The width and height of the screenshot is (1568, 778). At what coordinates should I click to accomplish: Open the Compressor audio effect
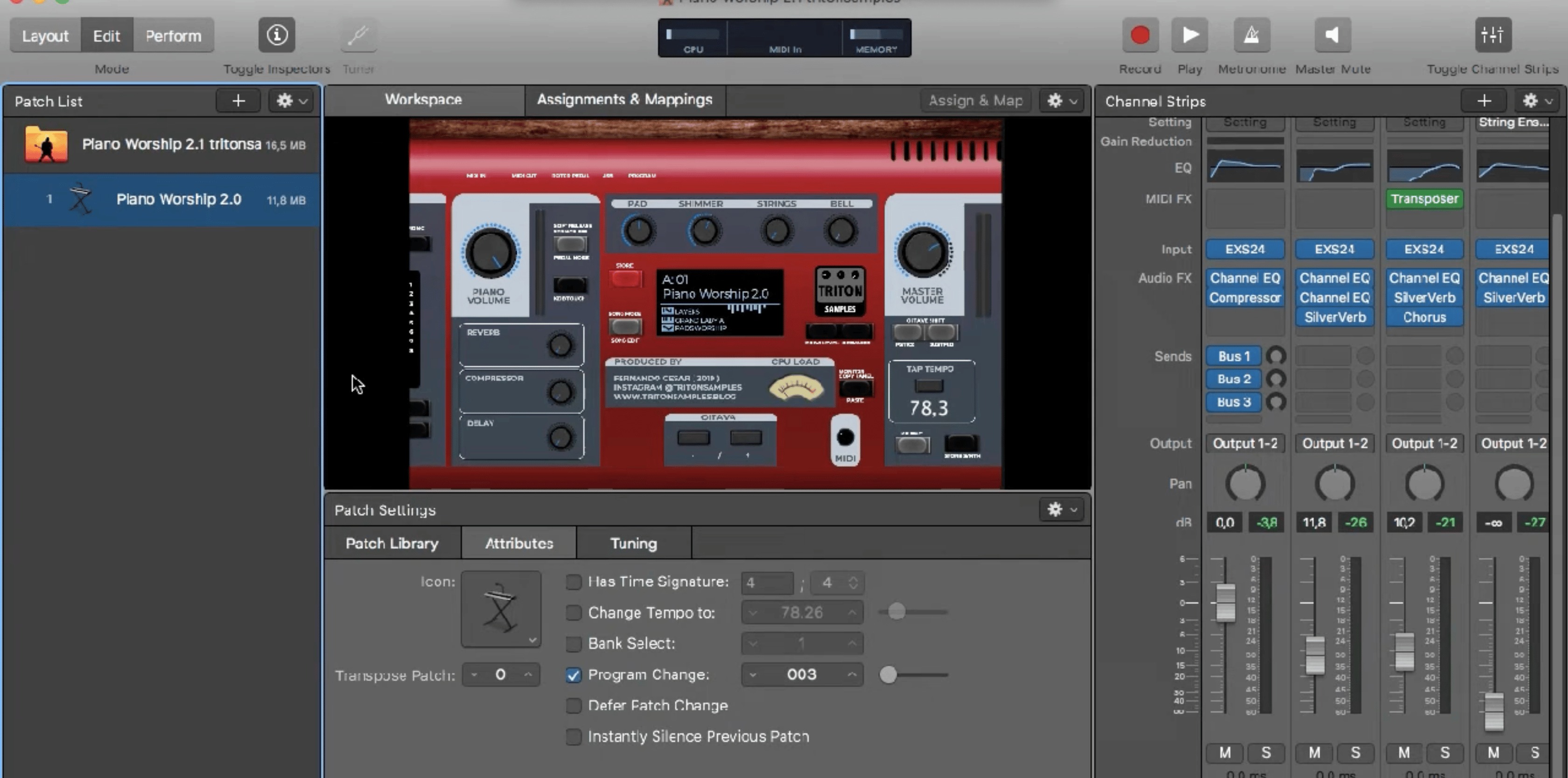coord(1246,298)
